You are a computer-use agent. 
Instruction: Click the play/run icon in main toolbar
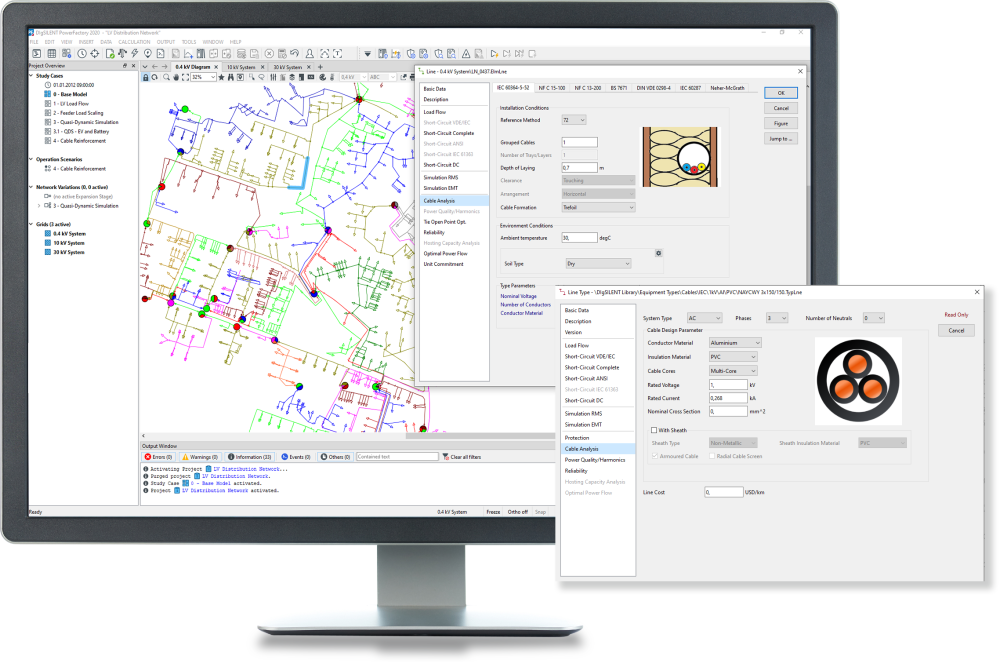[494, 54]
